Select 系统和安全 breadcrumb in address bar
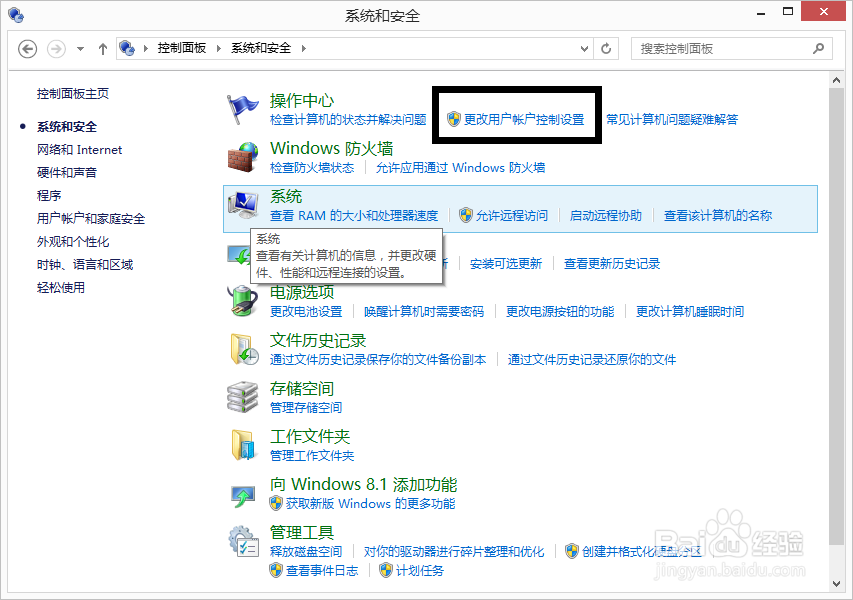Image resolution: width=853 pixels, height=600 pixels. pyautogui.click(x=261, y=48)
